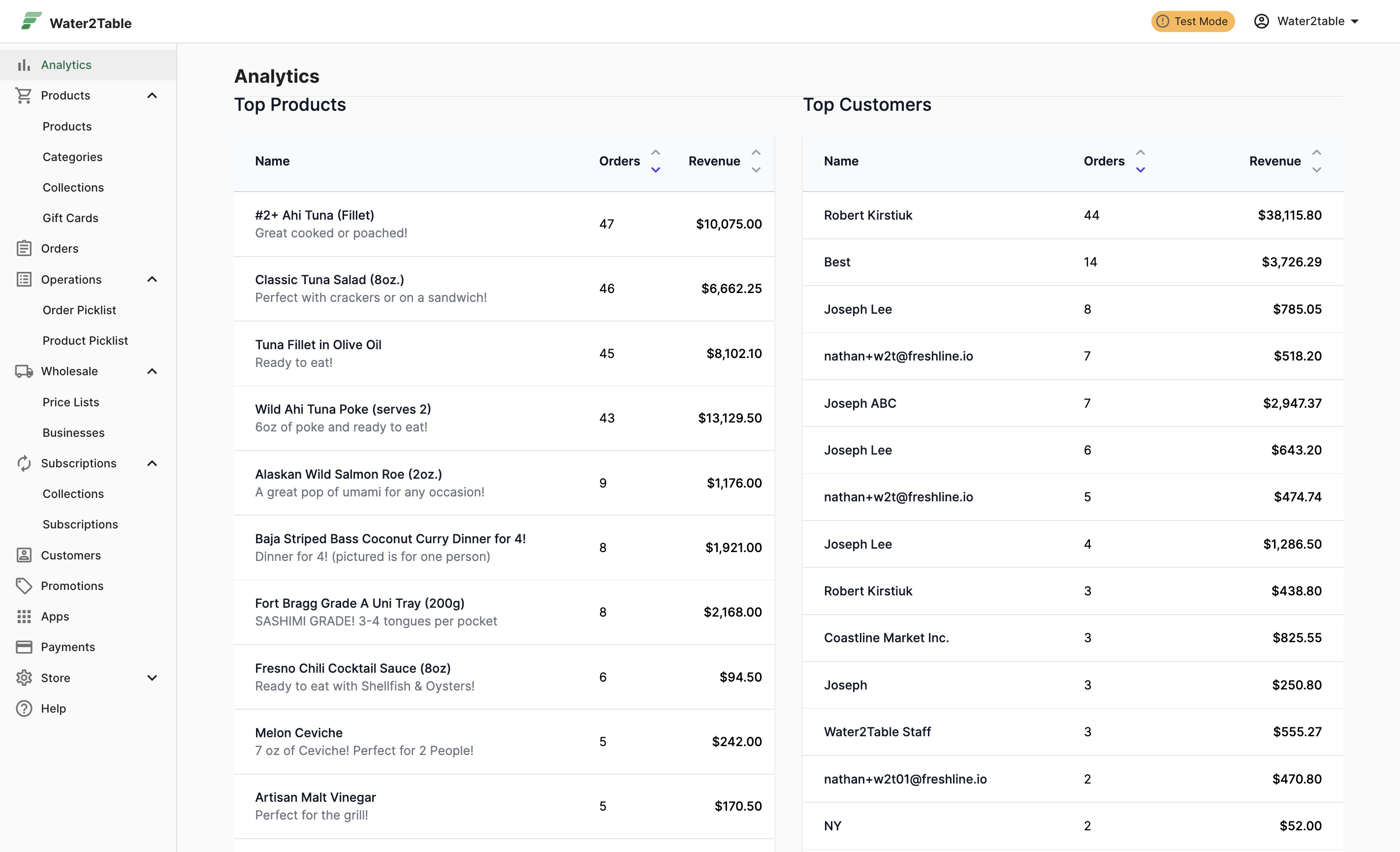Image resolution: width=1400 pixels, height=852 pixels.
Task: Click the account avatar icon in header
Action: click(x=1261, y=21)
